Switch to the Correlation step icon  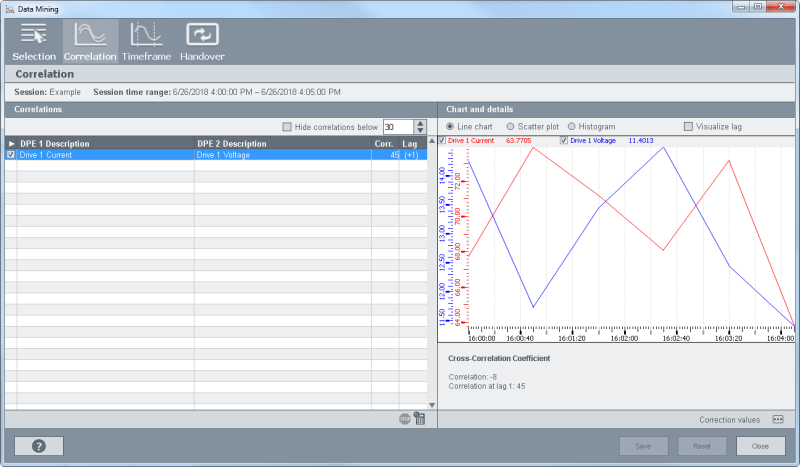(x=90, y=40)
